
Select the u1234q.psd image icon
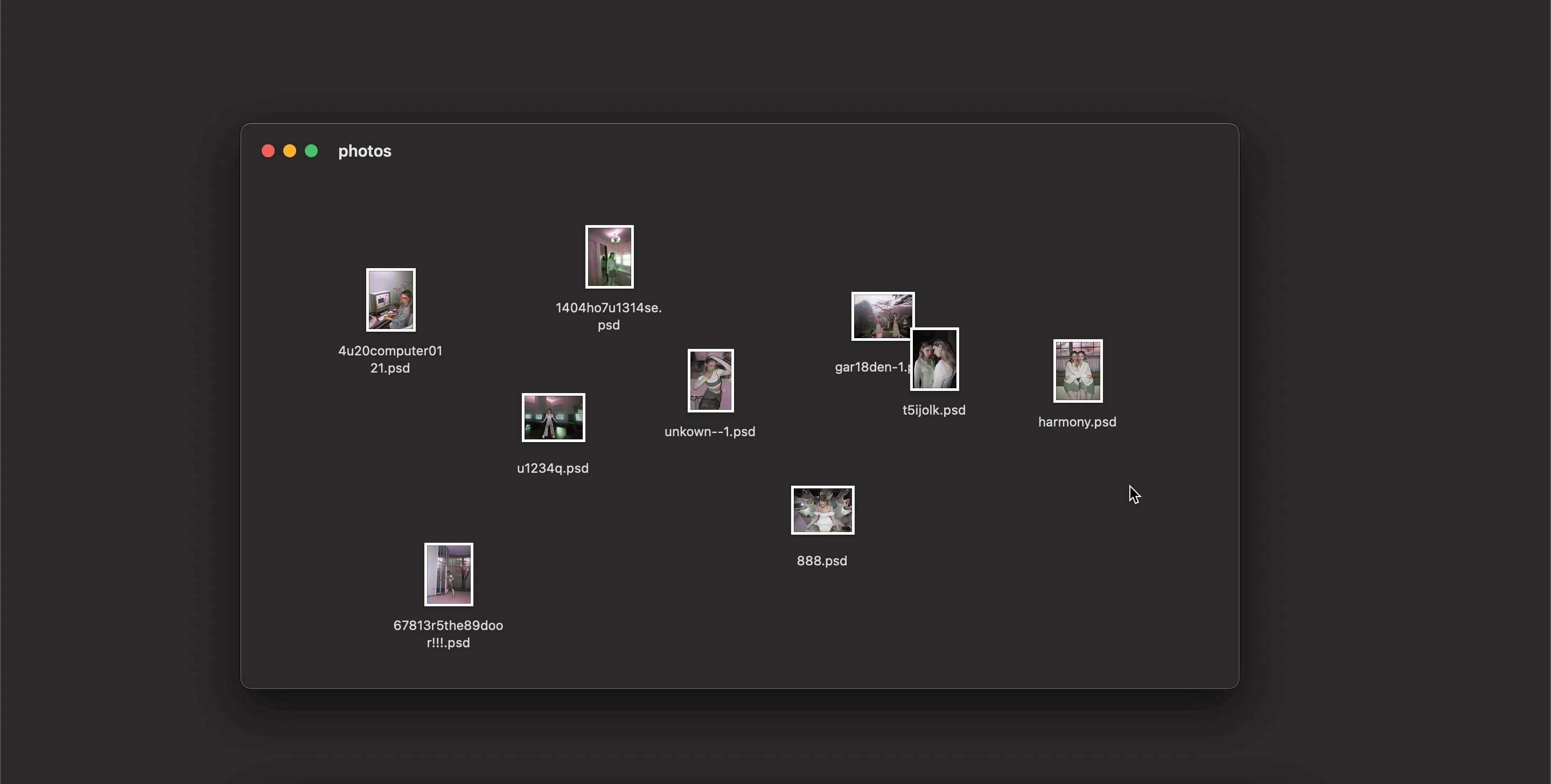coord(553,417)
